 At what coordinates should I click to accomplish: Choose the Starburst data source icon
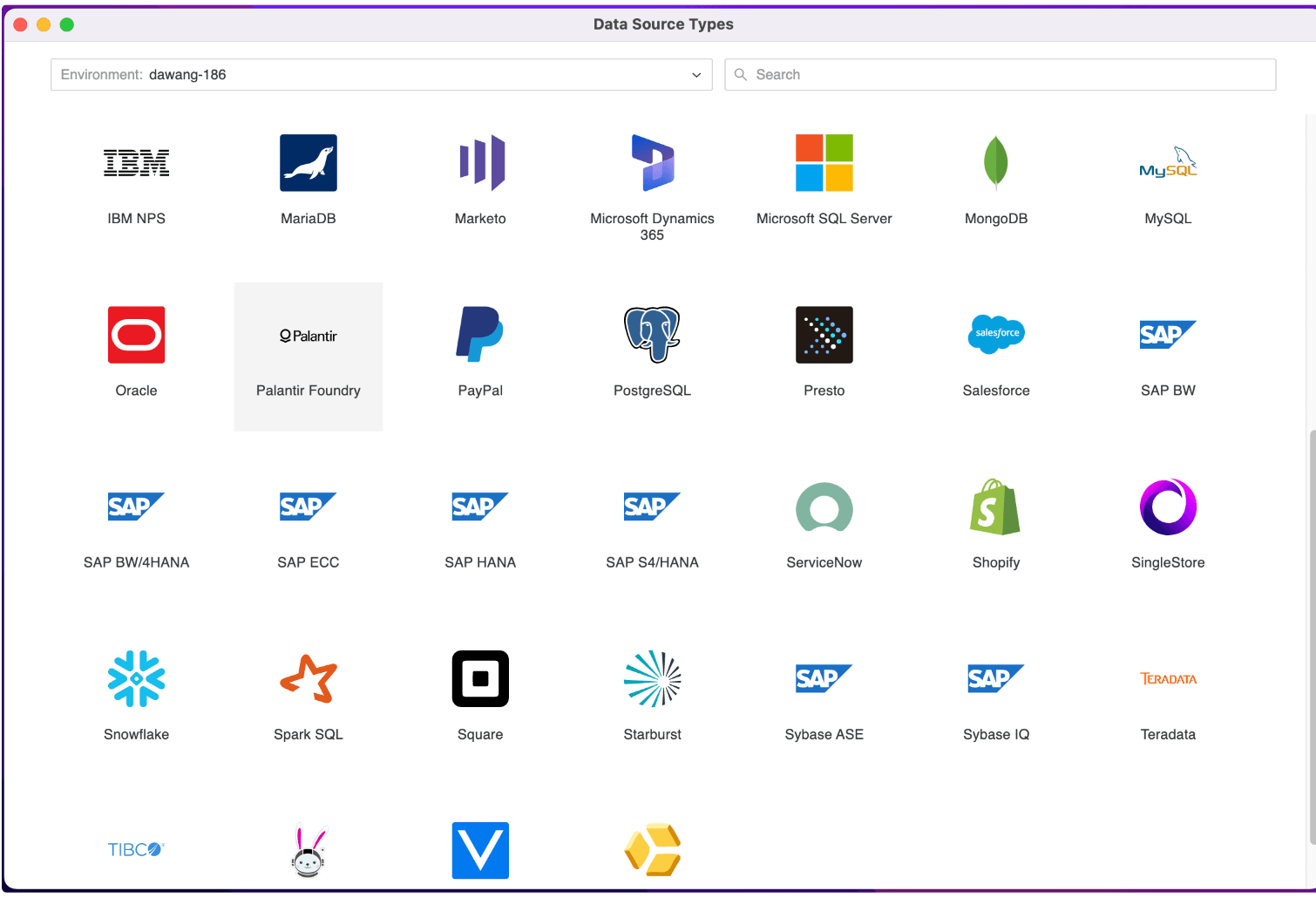pos(652,678)
